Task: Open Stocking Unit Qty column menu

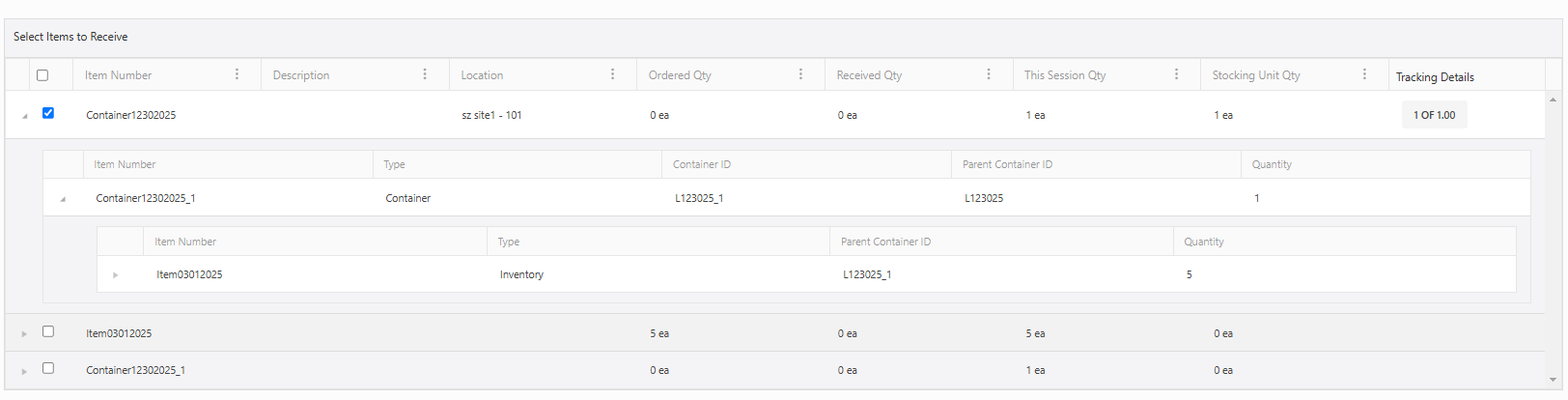Action: (1364, 74)
